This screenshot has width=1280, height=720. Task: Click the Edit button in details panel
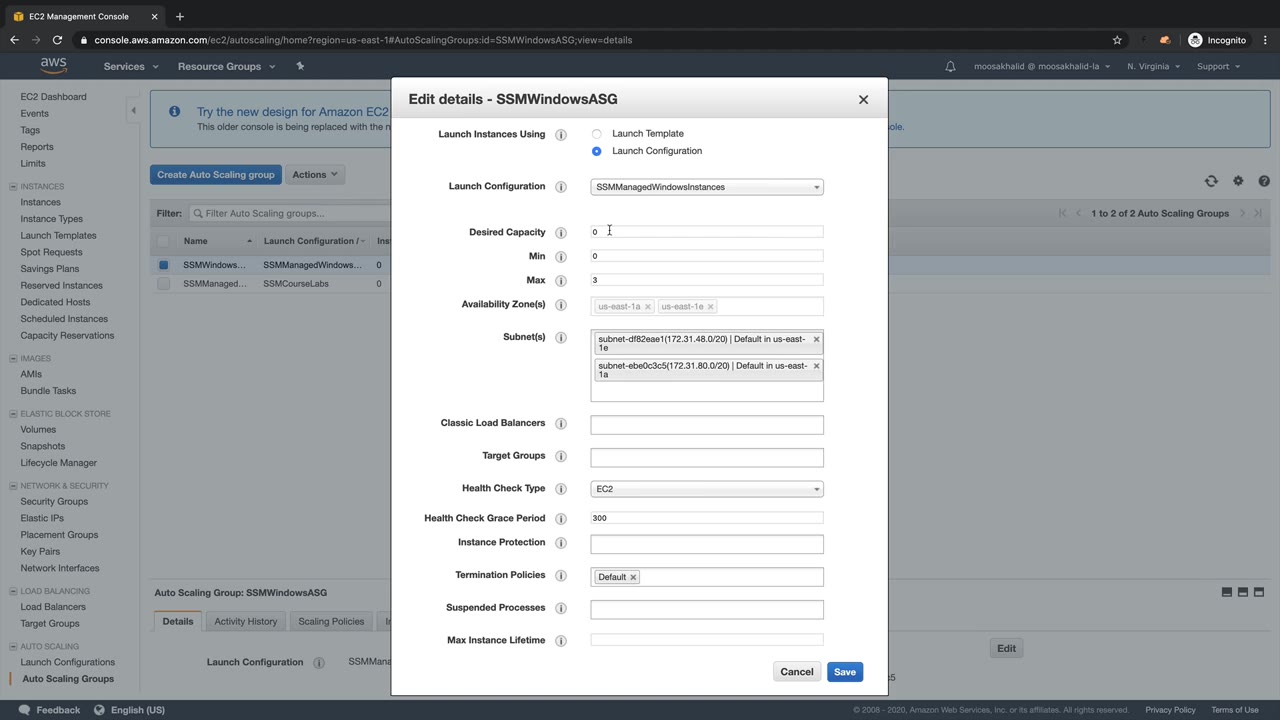(x=1006, y=648)
